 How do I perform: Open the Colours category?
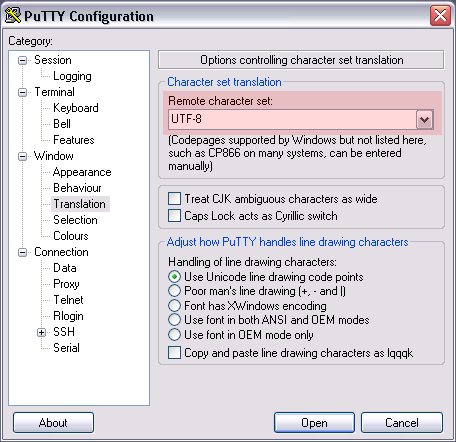(71, 236)
